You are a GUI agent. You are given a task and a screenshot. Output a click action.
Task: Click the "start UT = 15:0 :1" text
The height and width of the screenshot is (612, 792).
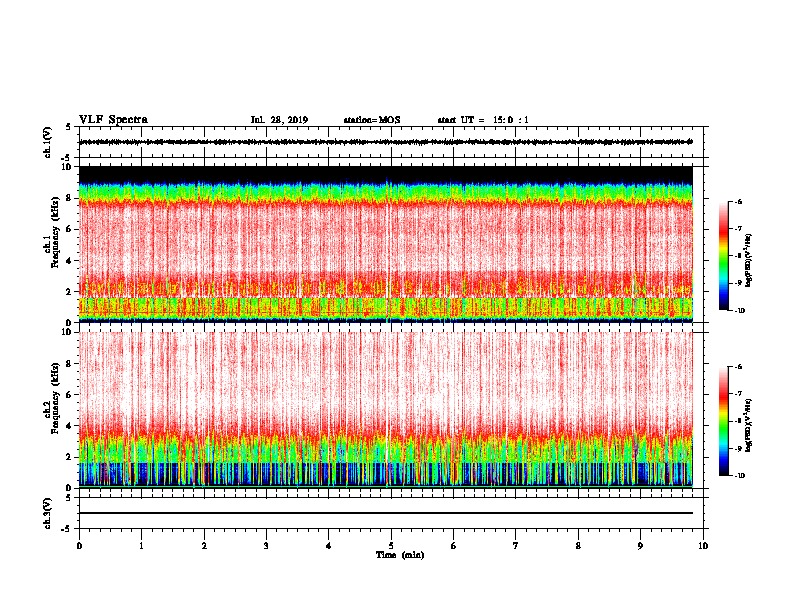[483, 120]
